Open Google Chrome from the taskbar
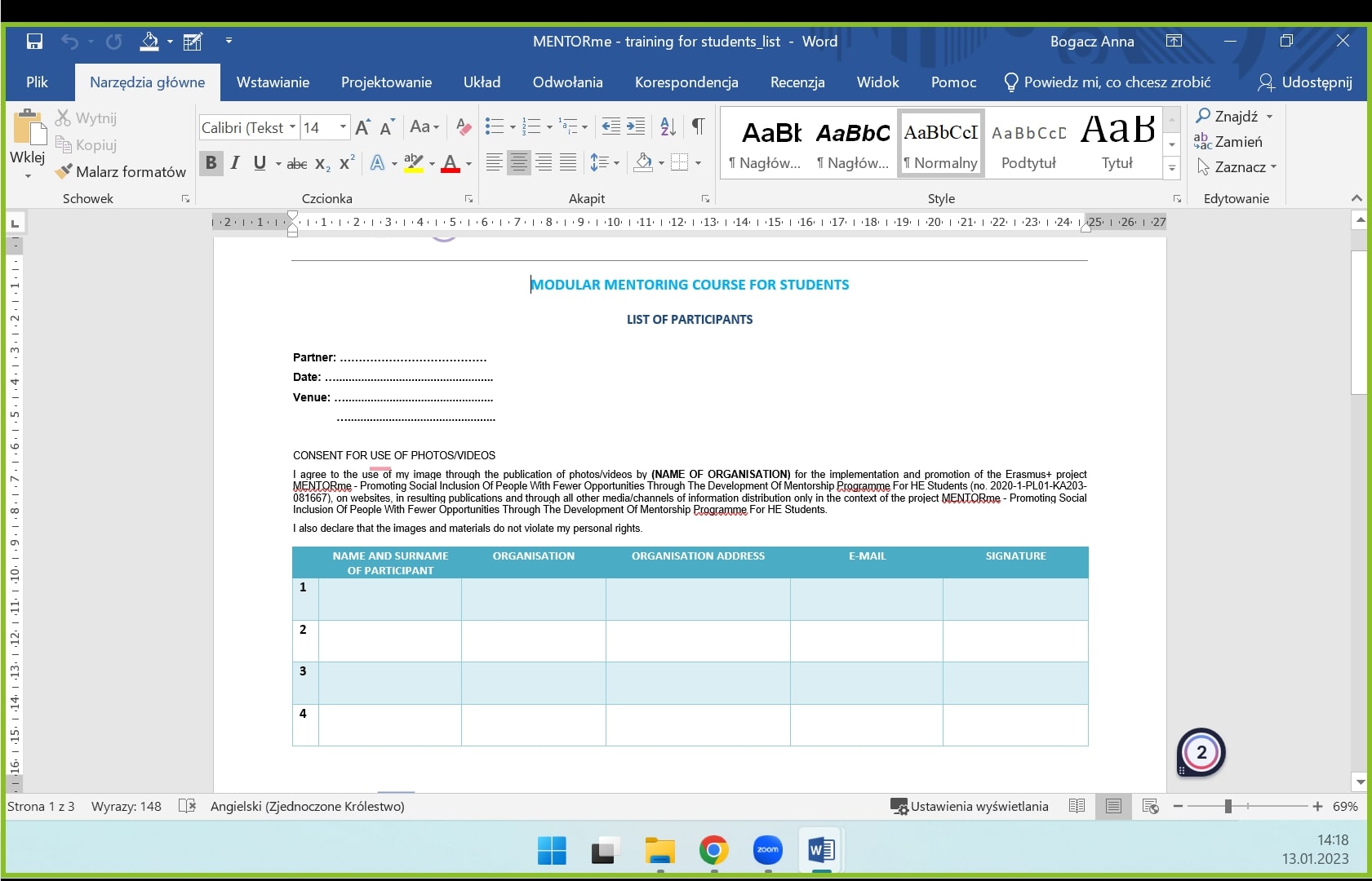Screen dimensions: 1372x881 713,851
